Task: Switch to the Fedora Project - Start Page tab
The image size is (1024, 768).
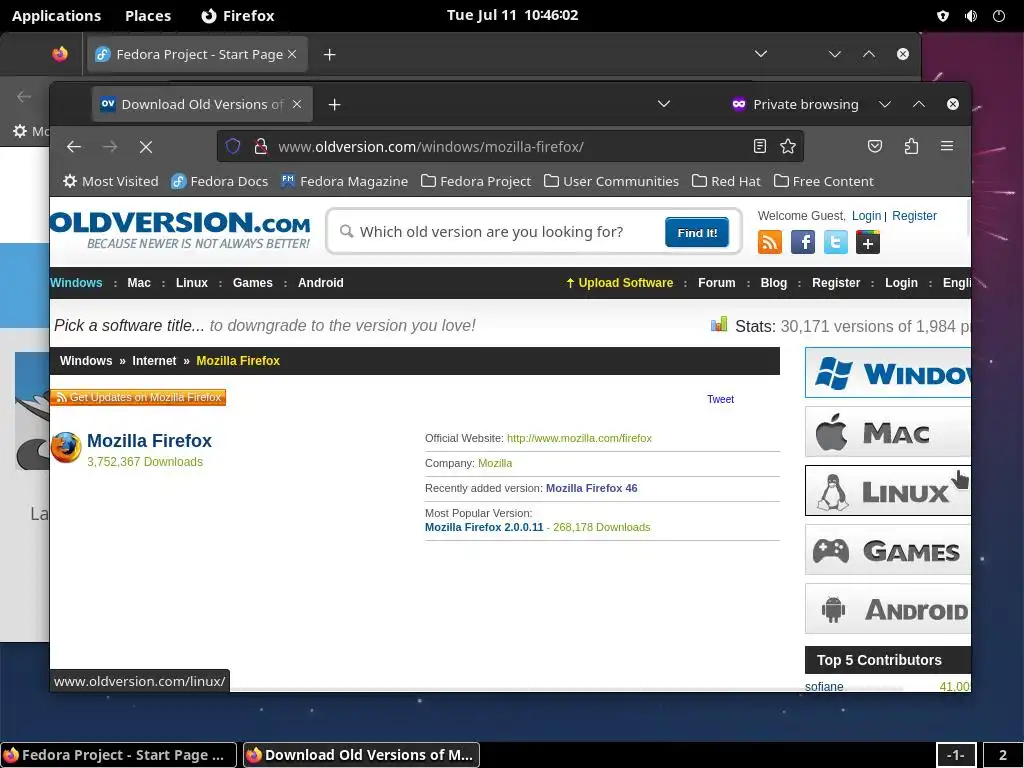Action: tap(197, 55)
